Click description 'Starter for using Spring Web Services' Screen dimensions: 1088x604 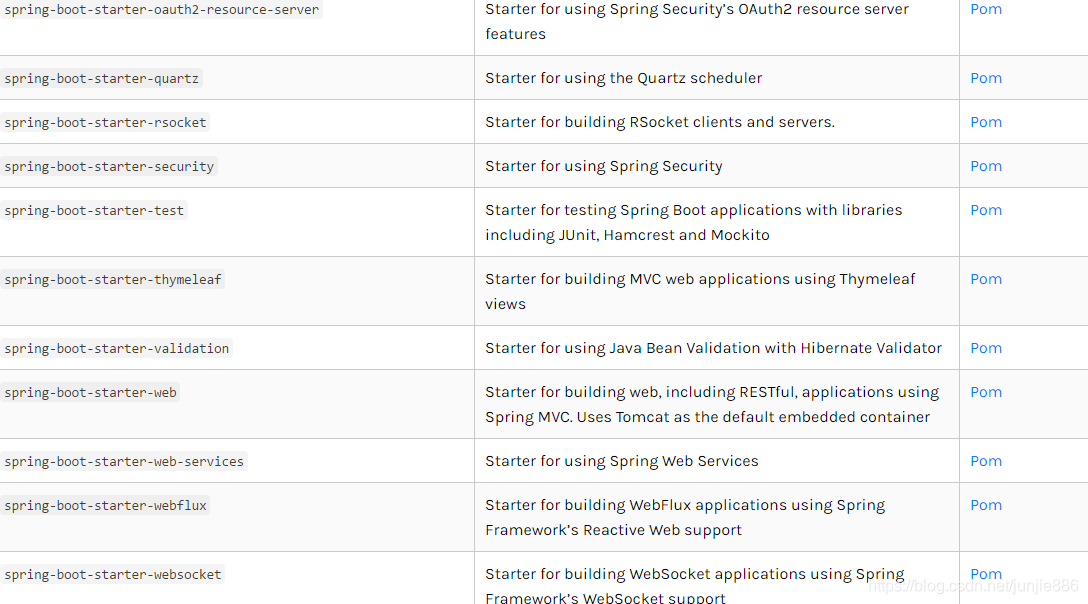pos(622,461)
